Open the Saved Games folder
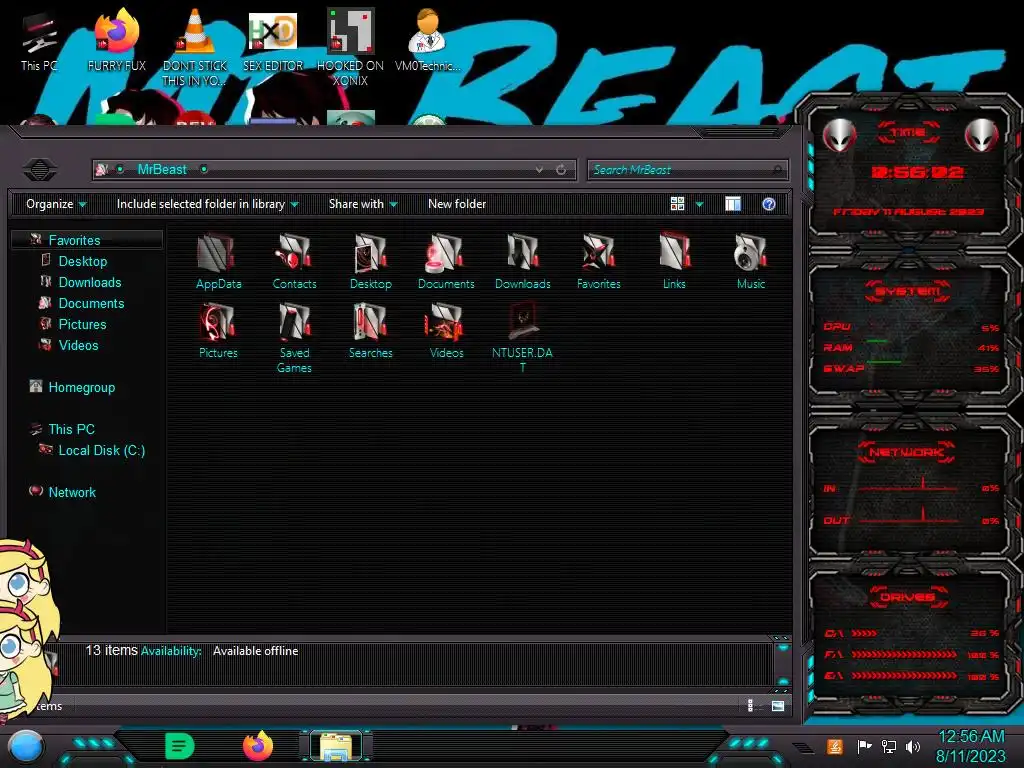 coord(294,338)
